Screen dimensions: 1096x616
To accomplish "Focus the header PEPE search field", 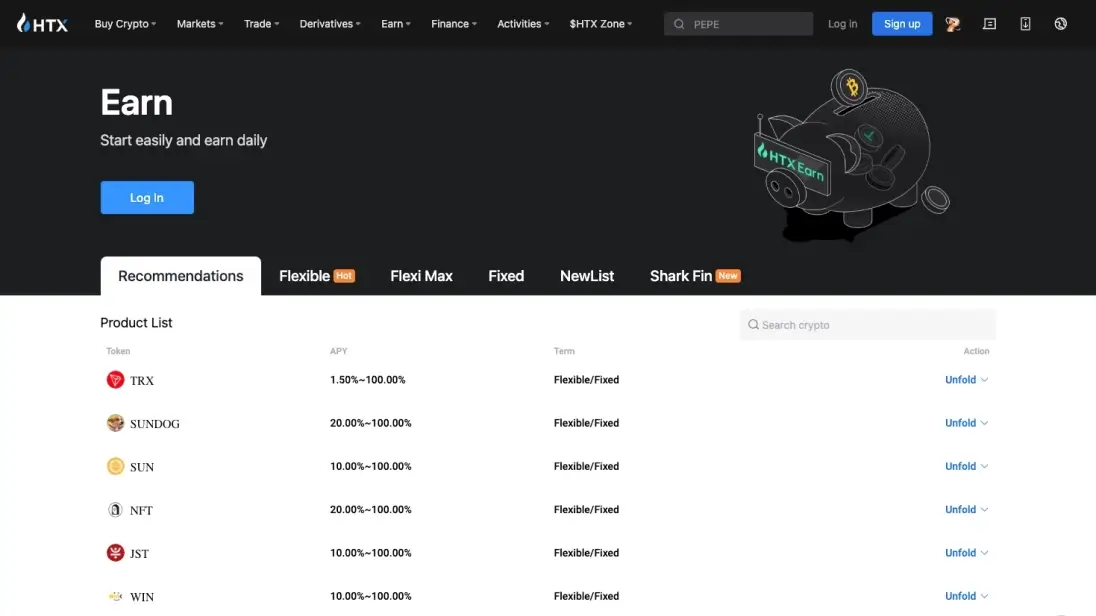I will (738, 24).
